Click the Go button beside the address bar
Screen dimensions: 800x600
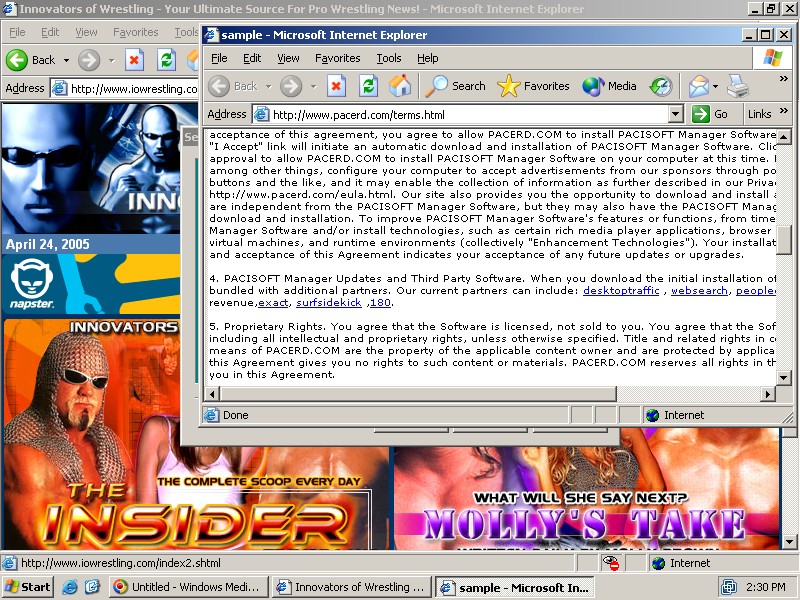[x=709, y=114]
